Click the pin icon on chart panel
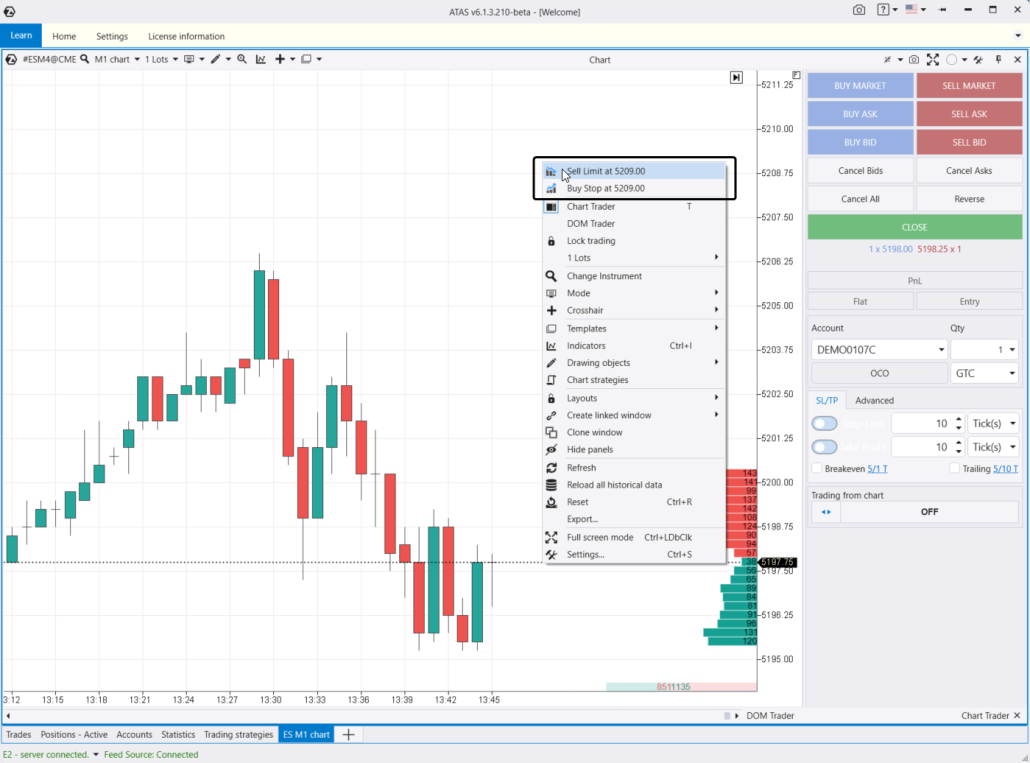1030x763 pixels. 998,59
